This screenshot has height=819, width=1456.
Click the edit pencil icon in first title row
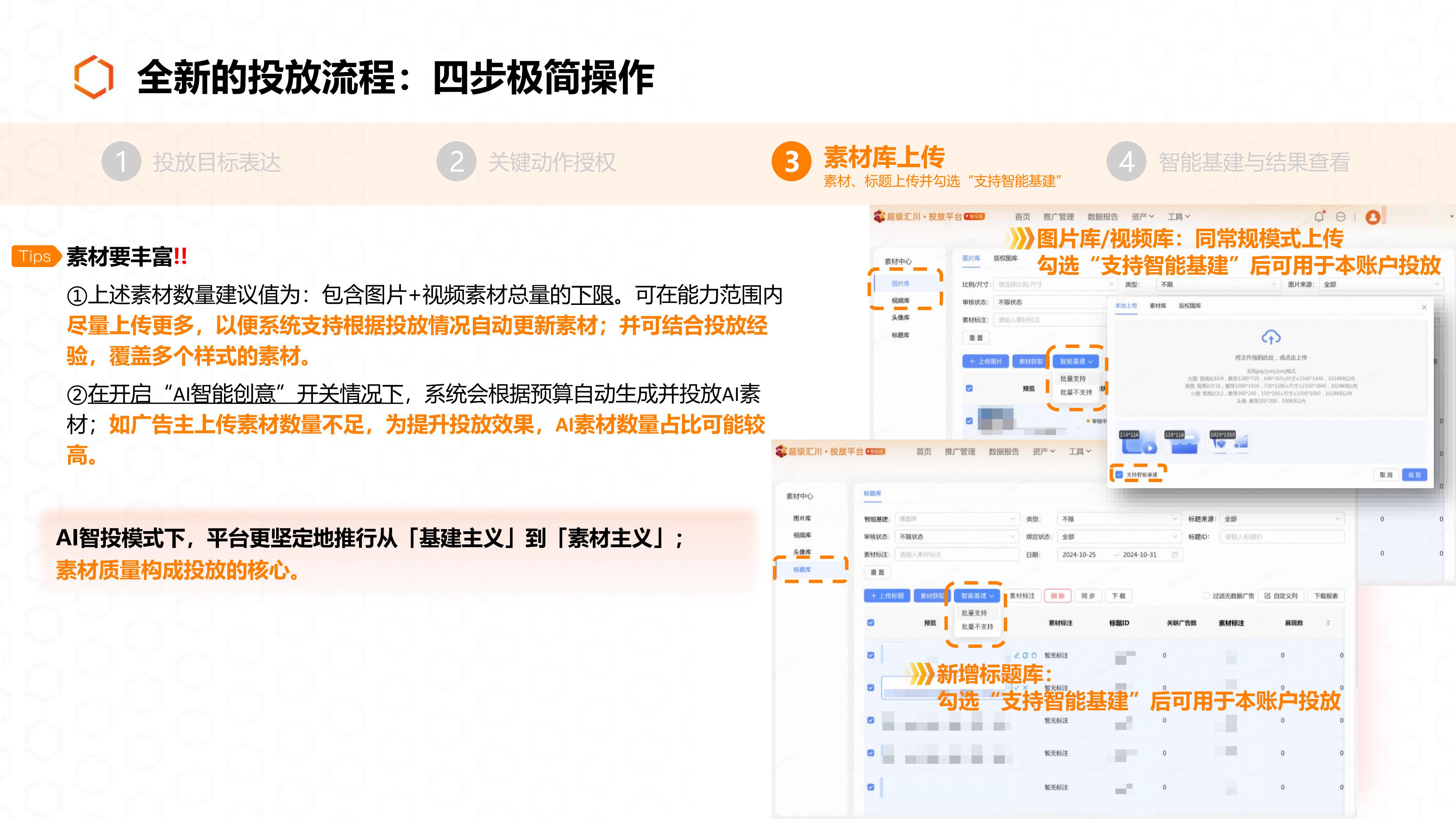tap(1016, 655)
